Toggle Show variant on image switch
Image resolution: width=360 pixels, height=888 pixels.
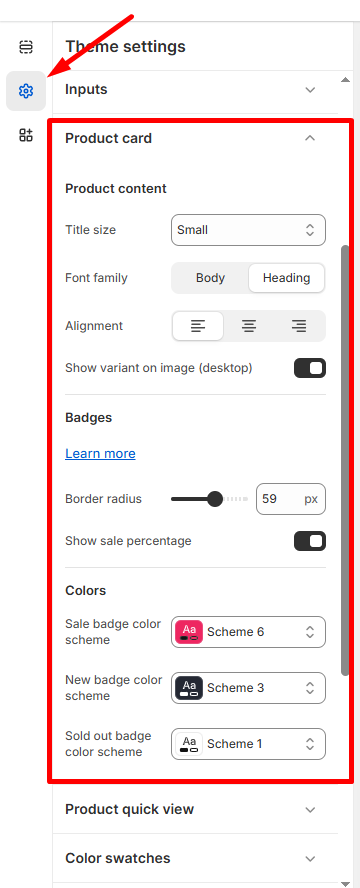coord(310,368)
